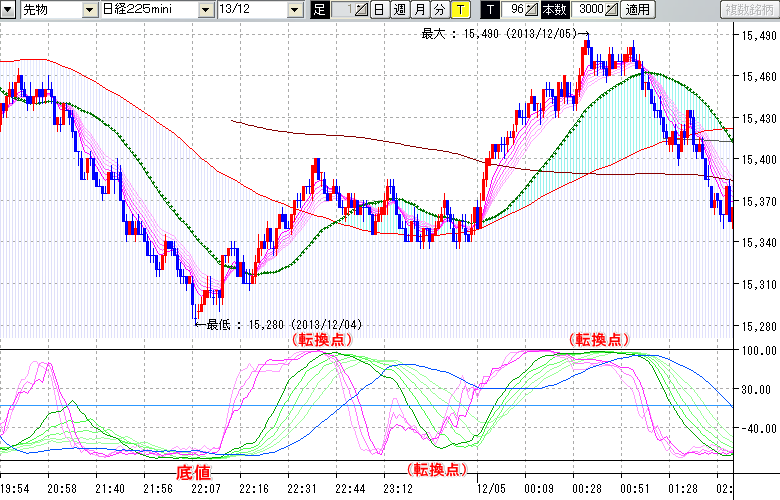Switch chart to 週 weekly bars
The height and width of the screenshot is (500, 780).
[399, 10]
